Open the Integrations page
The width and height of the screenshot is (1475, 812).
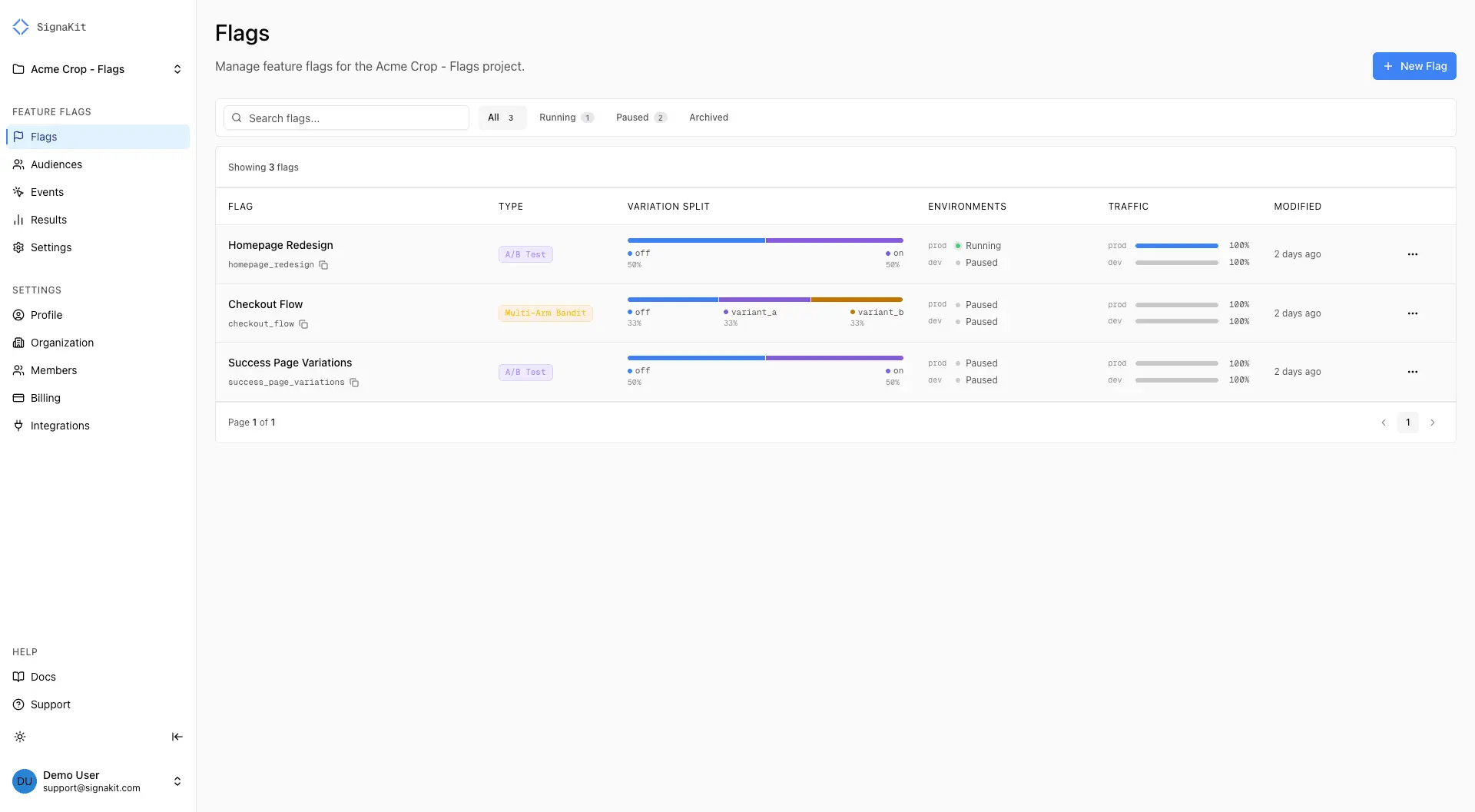(x=98, y=426)
